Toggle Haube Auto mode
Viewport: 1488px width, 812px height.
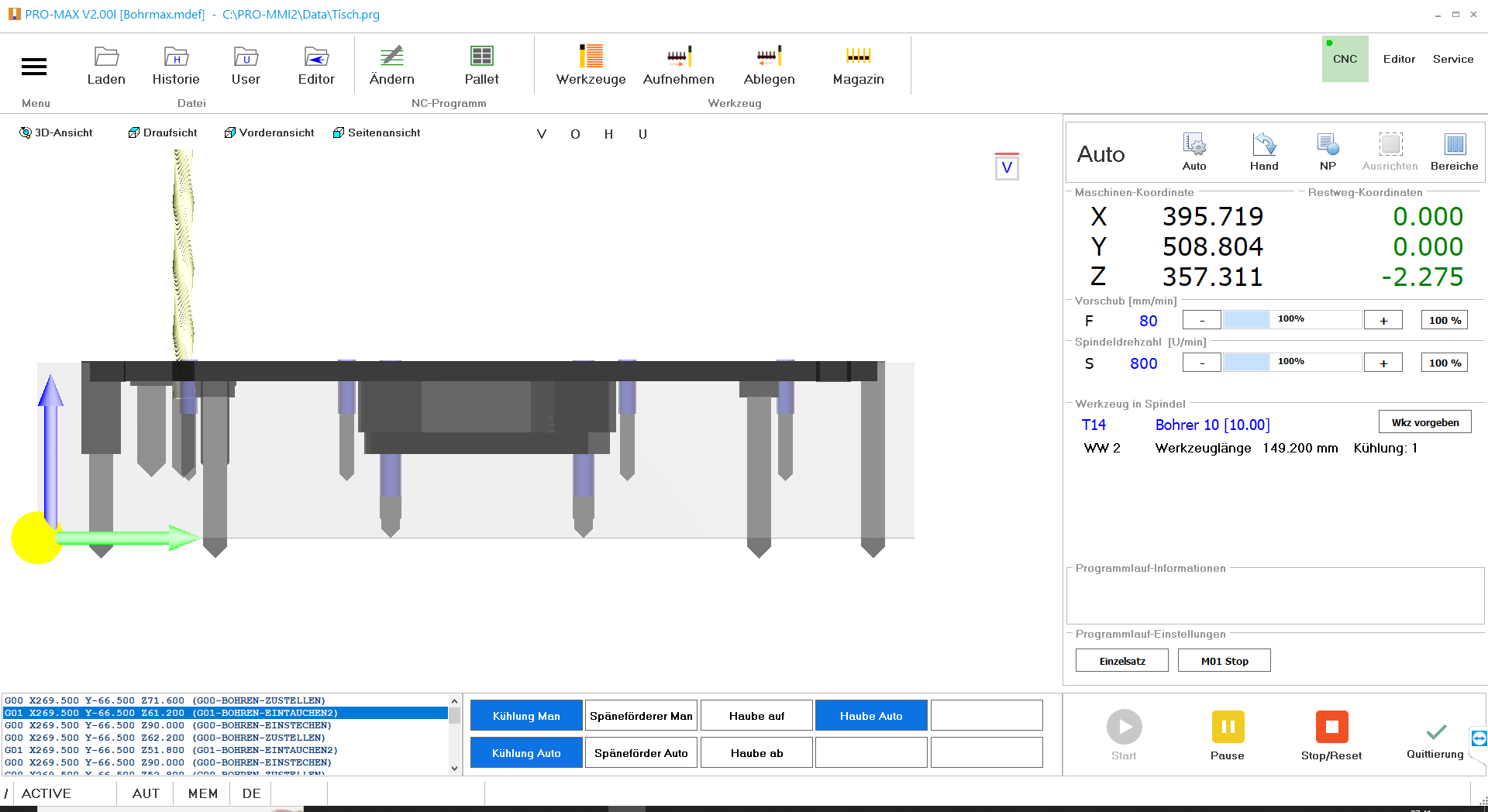(871, 716)
